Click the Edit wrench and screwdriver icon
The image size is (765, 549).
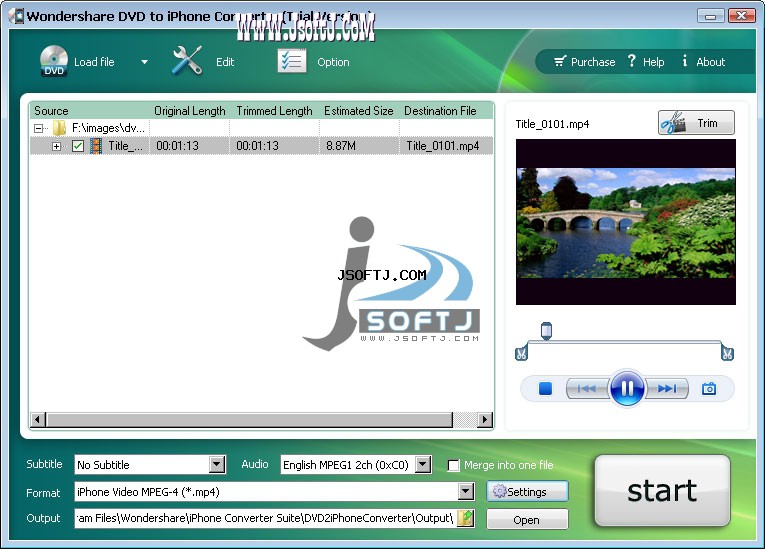coord(187,61)
